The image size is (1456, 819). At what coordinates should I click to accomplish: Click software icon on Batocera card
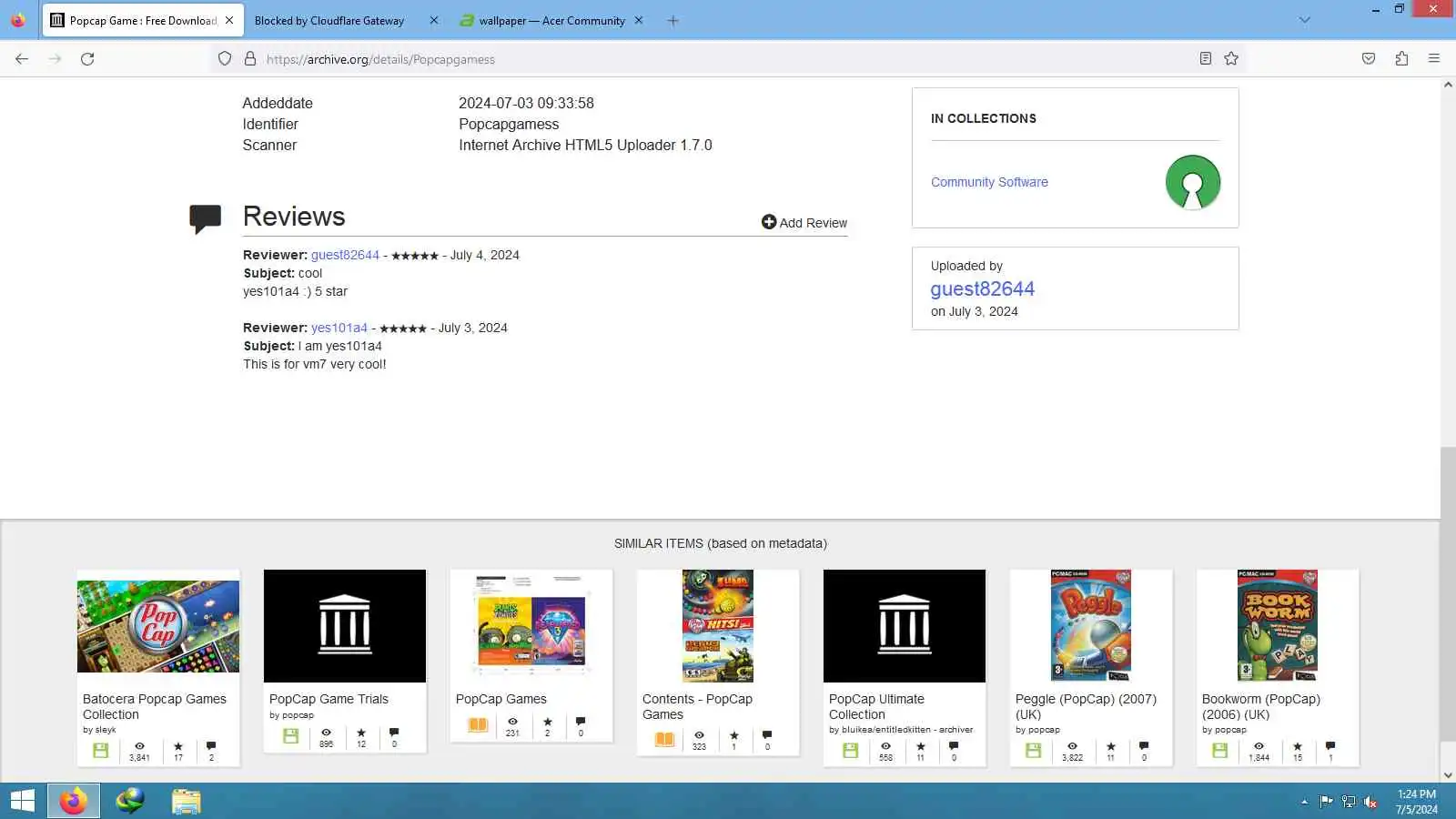(x=101, y=751)
